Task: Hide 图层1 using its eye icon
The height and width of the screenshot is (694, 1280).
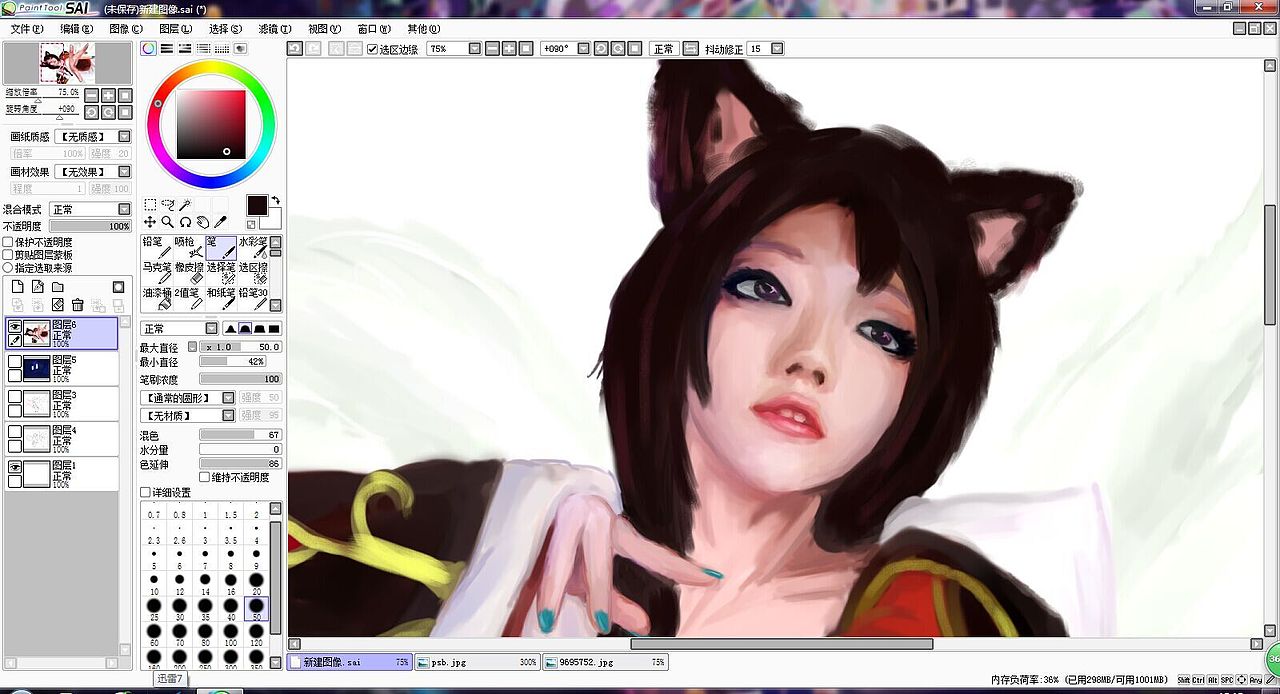Action: tap(15, 467)
